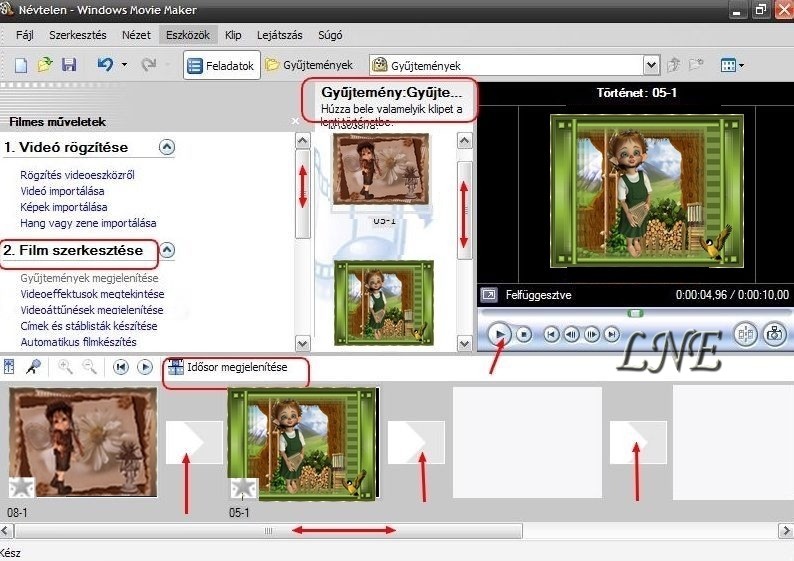Image resolution: width=794 pixels, height=561 pixels.
Task: Switch to Idősor megjelenítése view
Action: click(228, 367)
